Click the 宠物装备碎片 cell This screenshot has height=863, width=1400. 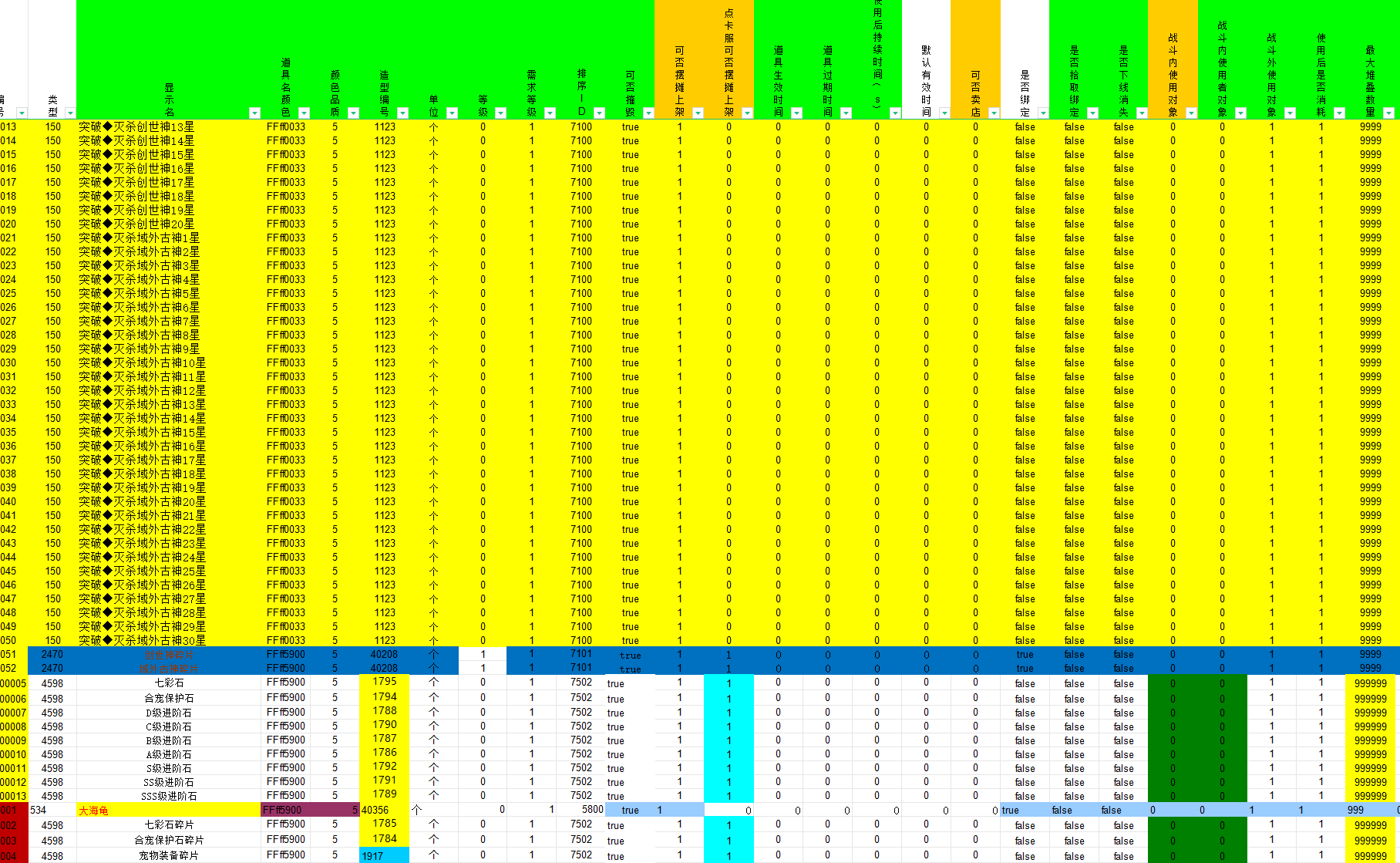tap(168, 856)
